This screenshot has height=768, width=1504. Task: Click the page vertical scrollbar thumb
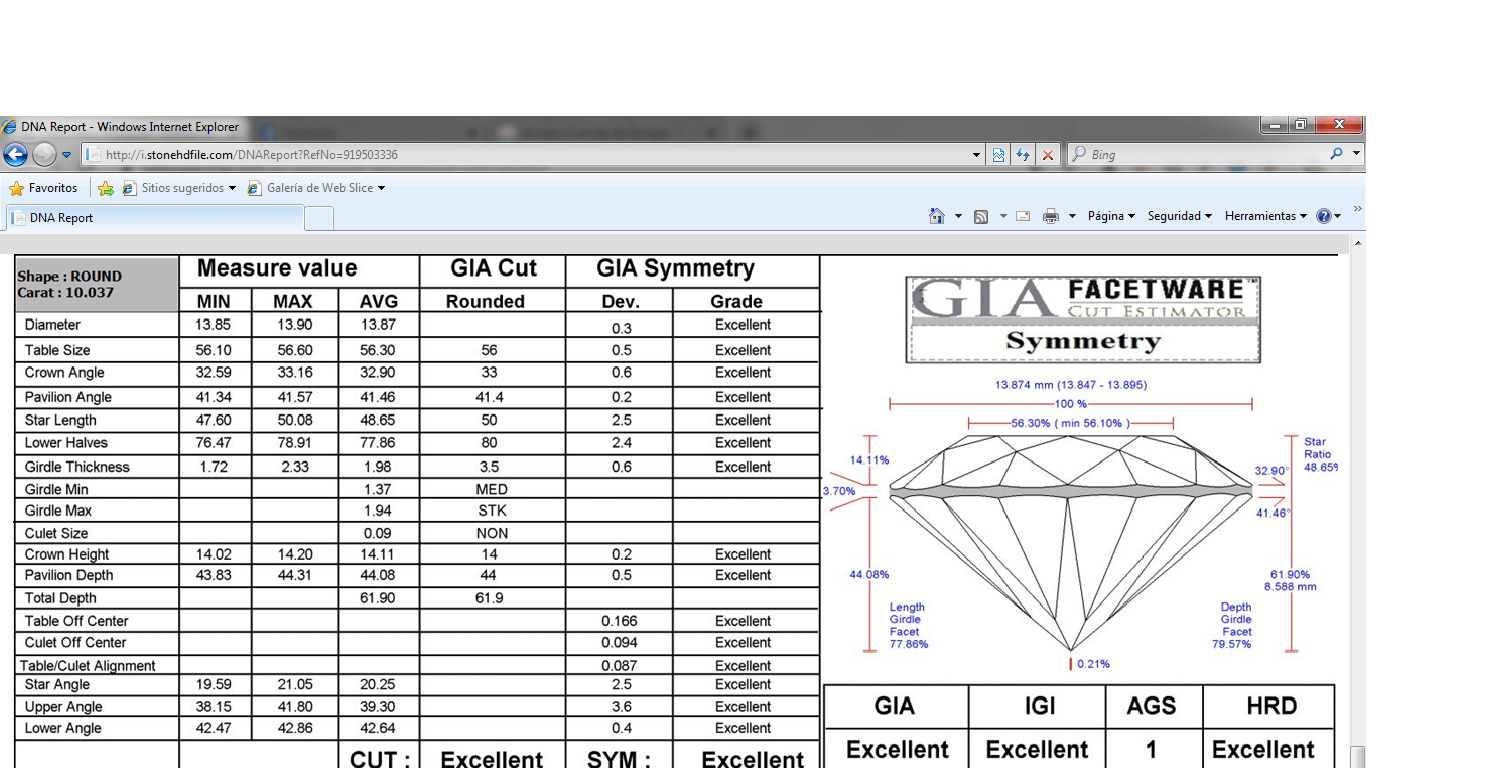click(1357, 758)
